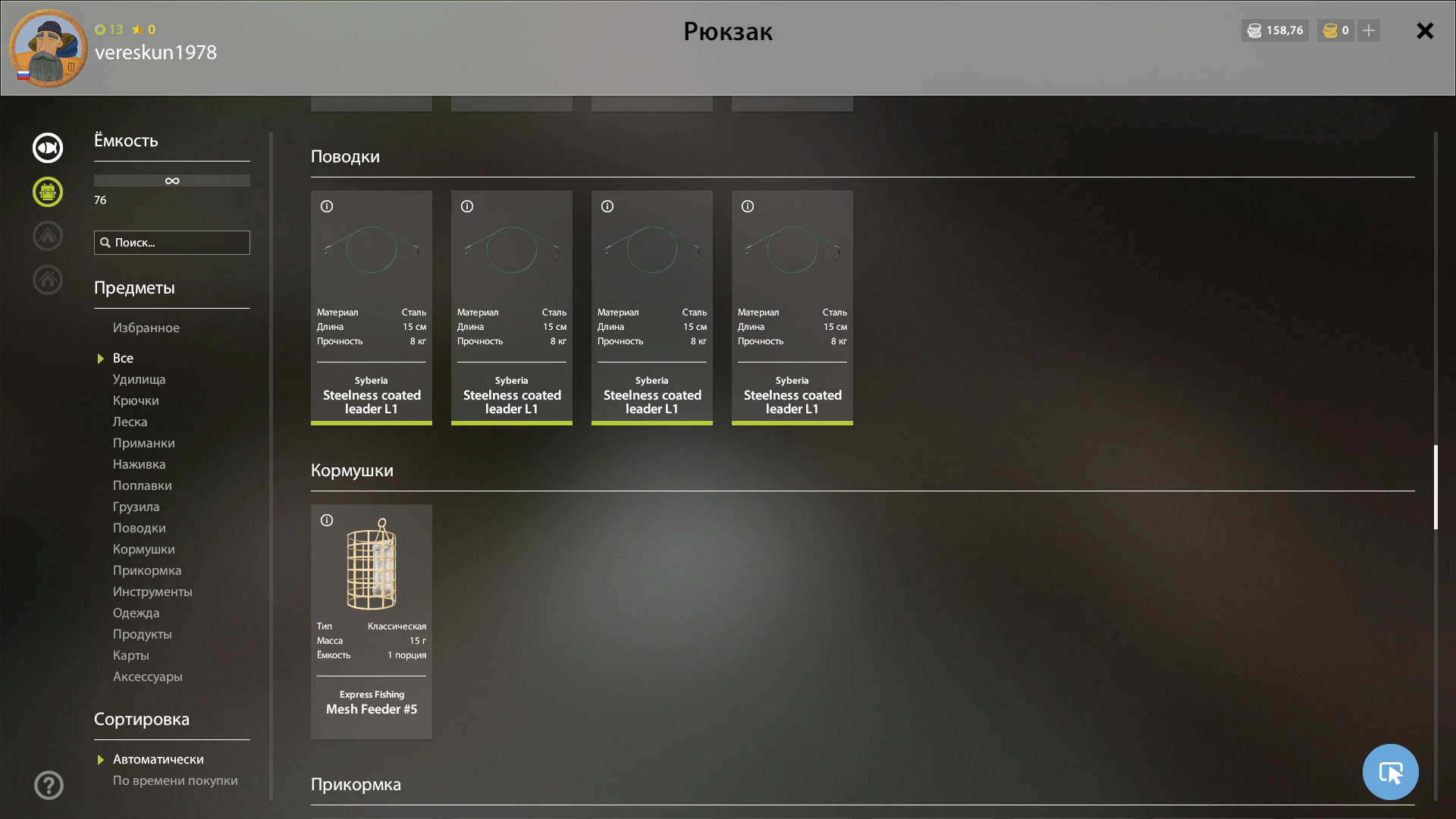Select the green backpack sidebar icon

48,192
